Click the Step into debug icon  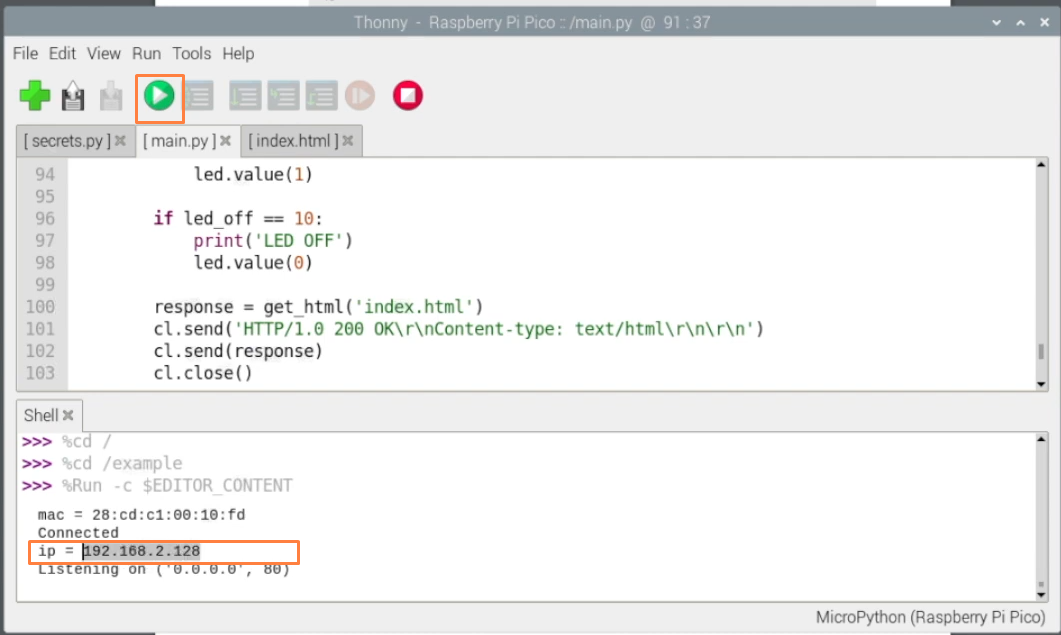[283, 96]
